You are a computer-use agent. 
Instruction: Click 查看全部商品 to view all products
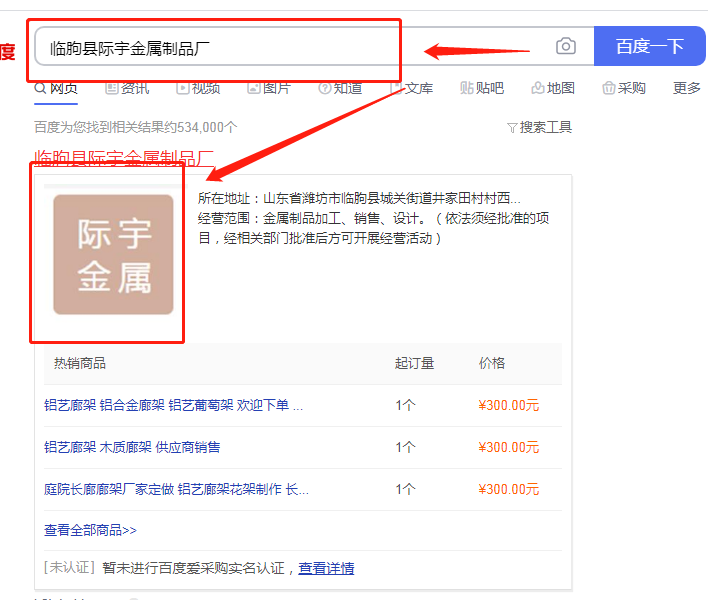coord(90,530)
